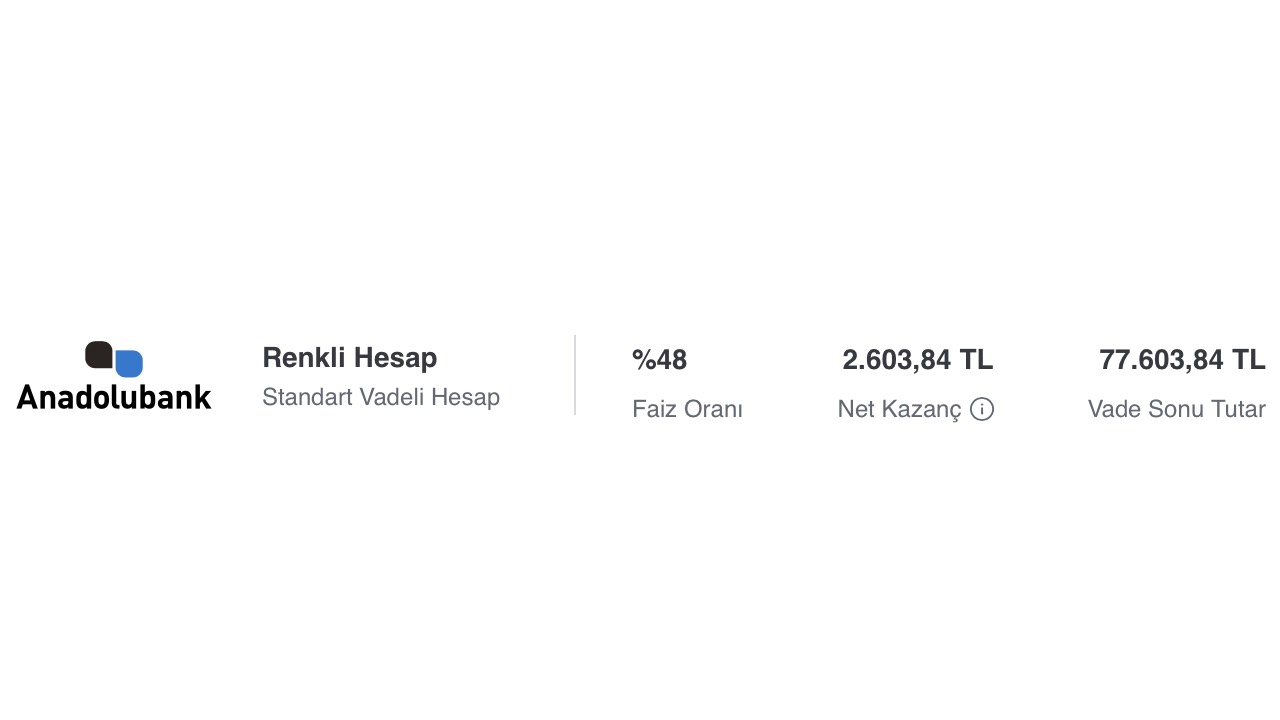
Task: Click the Faiz Oranı label
Action: 687,409
